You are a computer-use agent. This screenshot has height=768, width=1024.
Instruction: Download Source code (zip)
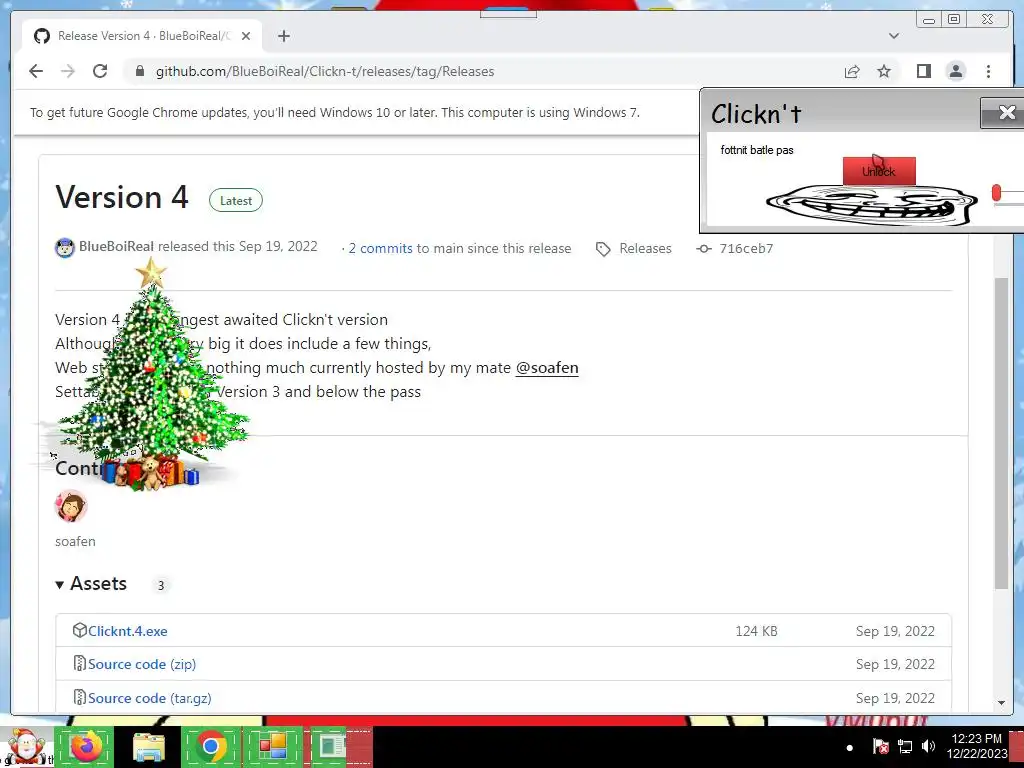[142, 664]
